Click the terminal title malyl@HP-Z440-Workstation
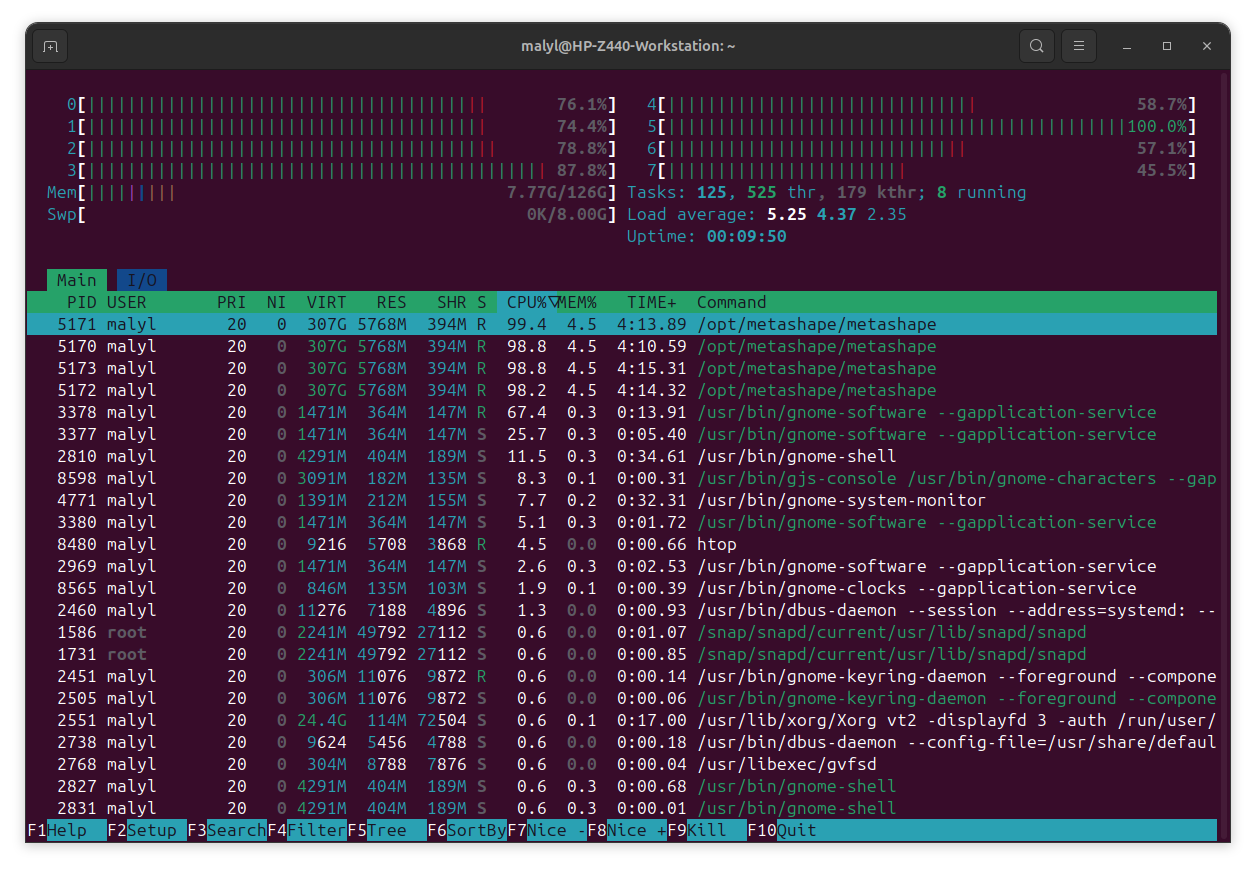 (628, 46)
